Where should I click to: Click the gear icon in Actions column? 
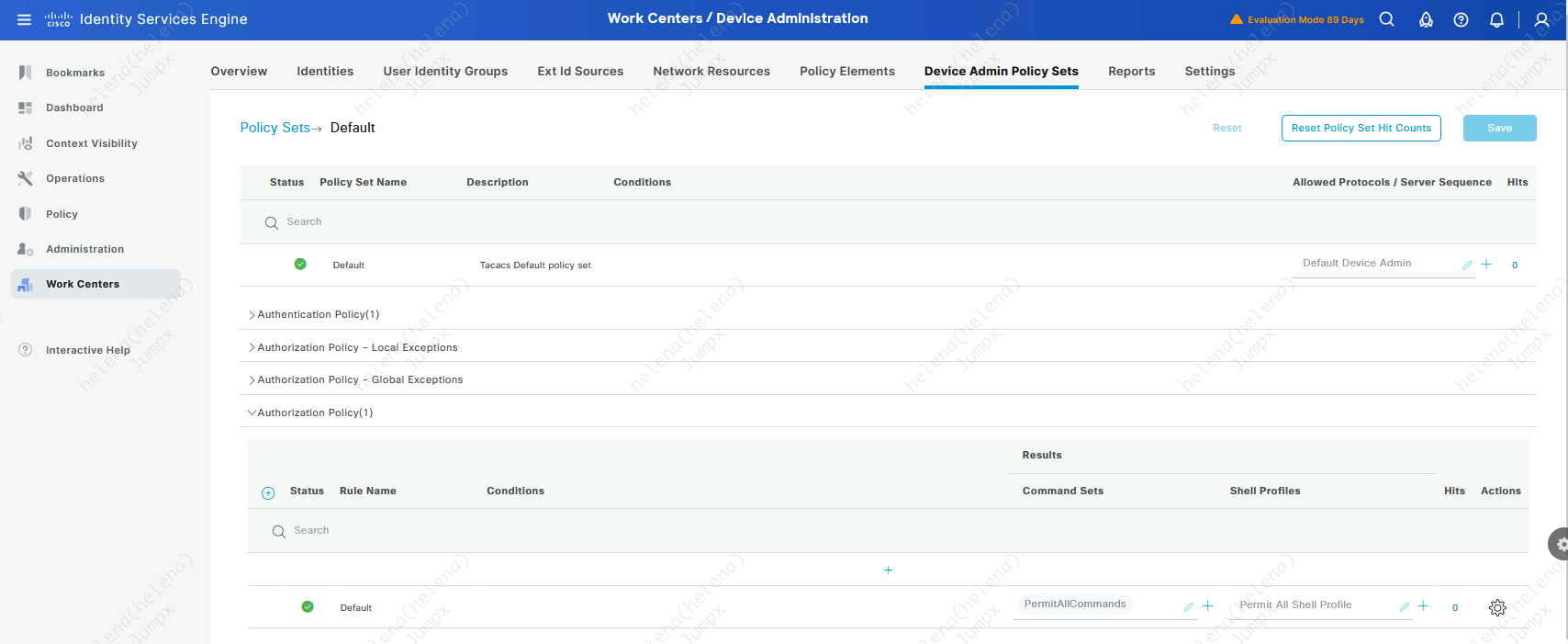click(x=1497, y=607)
